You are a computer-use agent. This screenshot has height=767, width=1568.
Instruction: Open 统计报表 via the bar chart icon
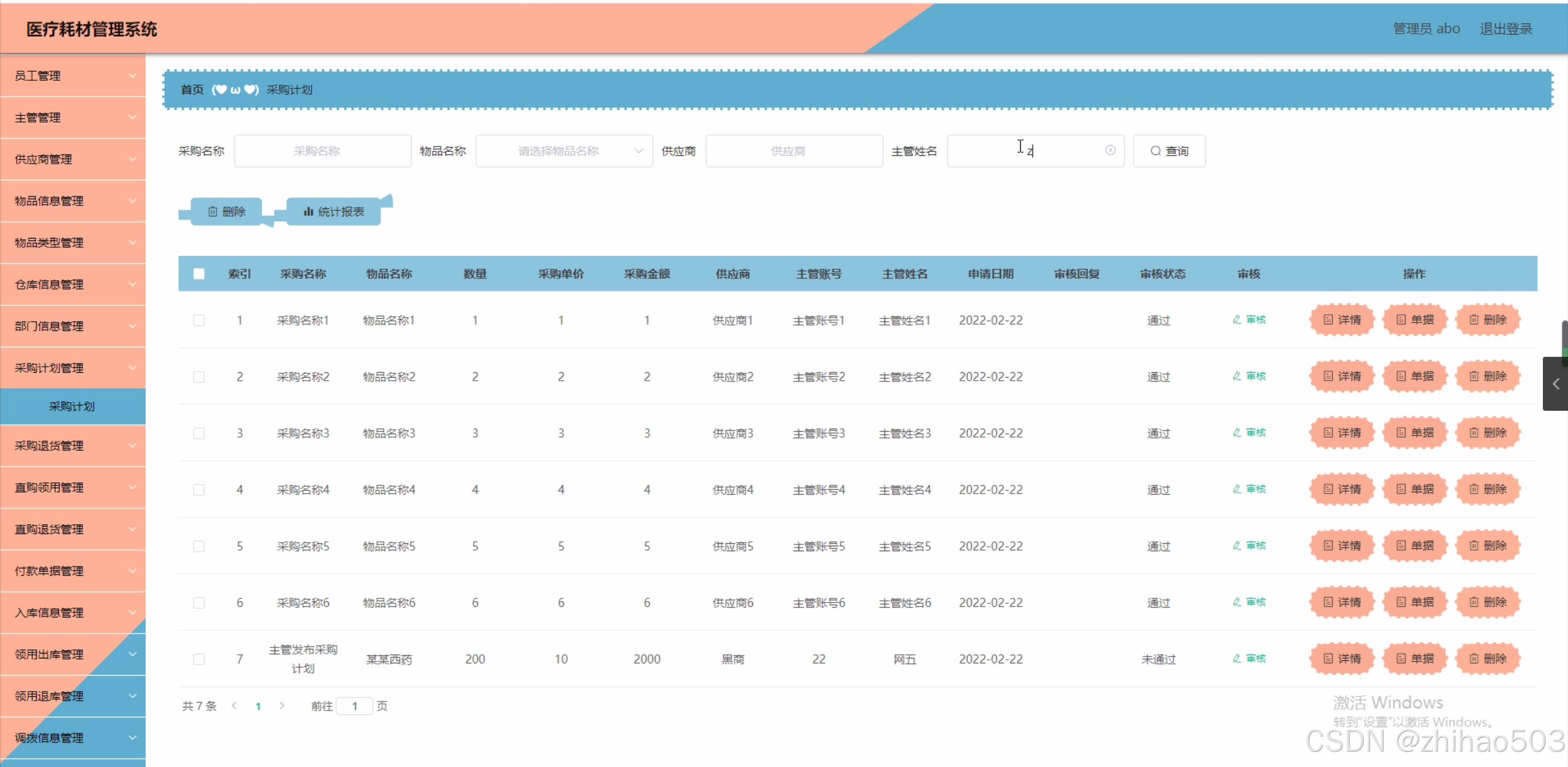click(x=308, y=211)
